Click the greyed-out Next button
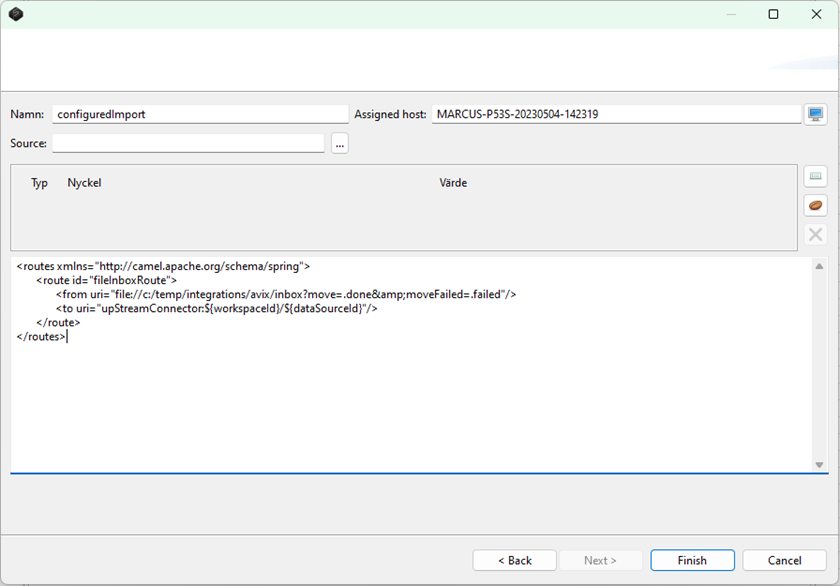Image resolution: width=840 pixels, height=586 pixels. pos(599,560)
